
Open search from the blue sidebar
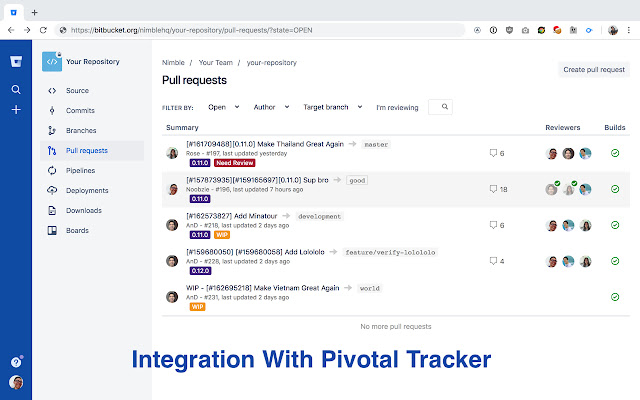16,89
